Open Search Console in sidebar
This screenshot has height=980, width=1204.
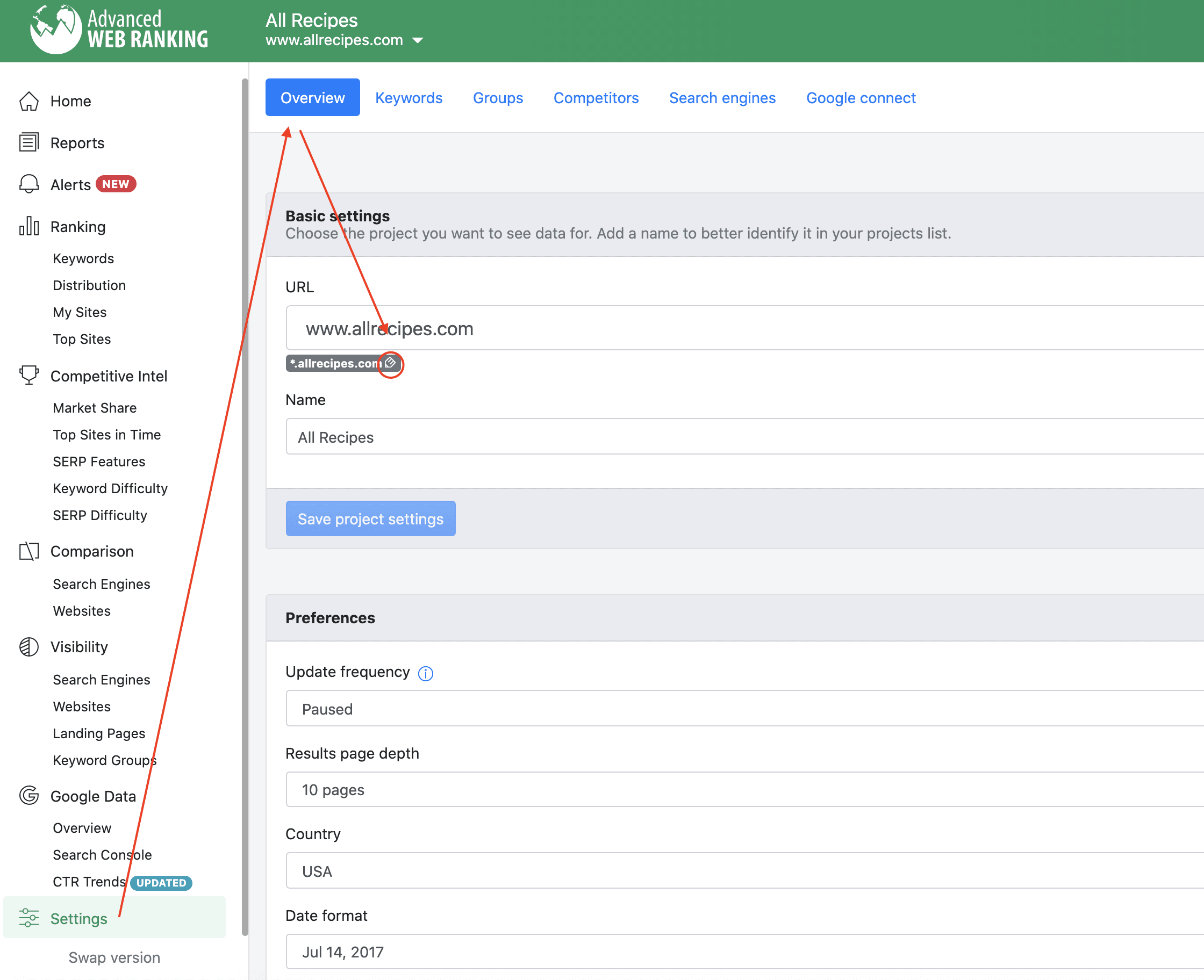[x=102, y=855]
